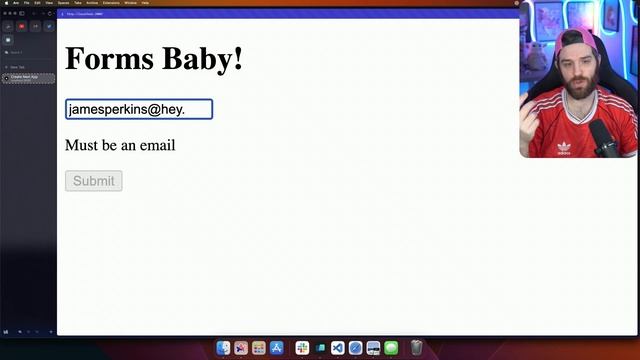Open the first pinned favorite tile
Viewport: 640px width, 360px height.
8,27
